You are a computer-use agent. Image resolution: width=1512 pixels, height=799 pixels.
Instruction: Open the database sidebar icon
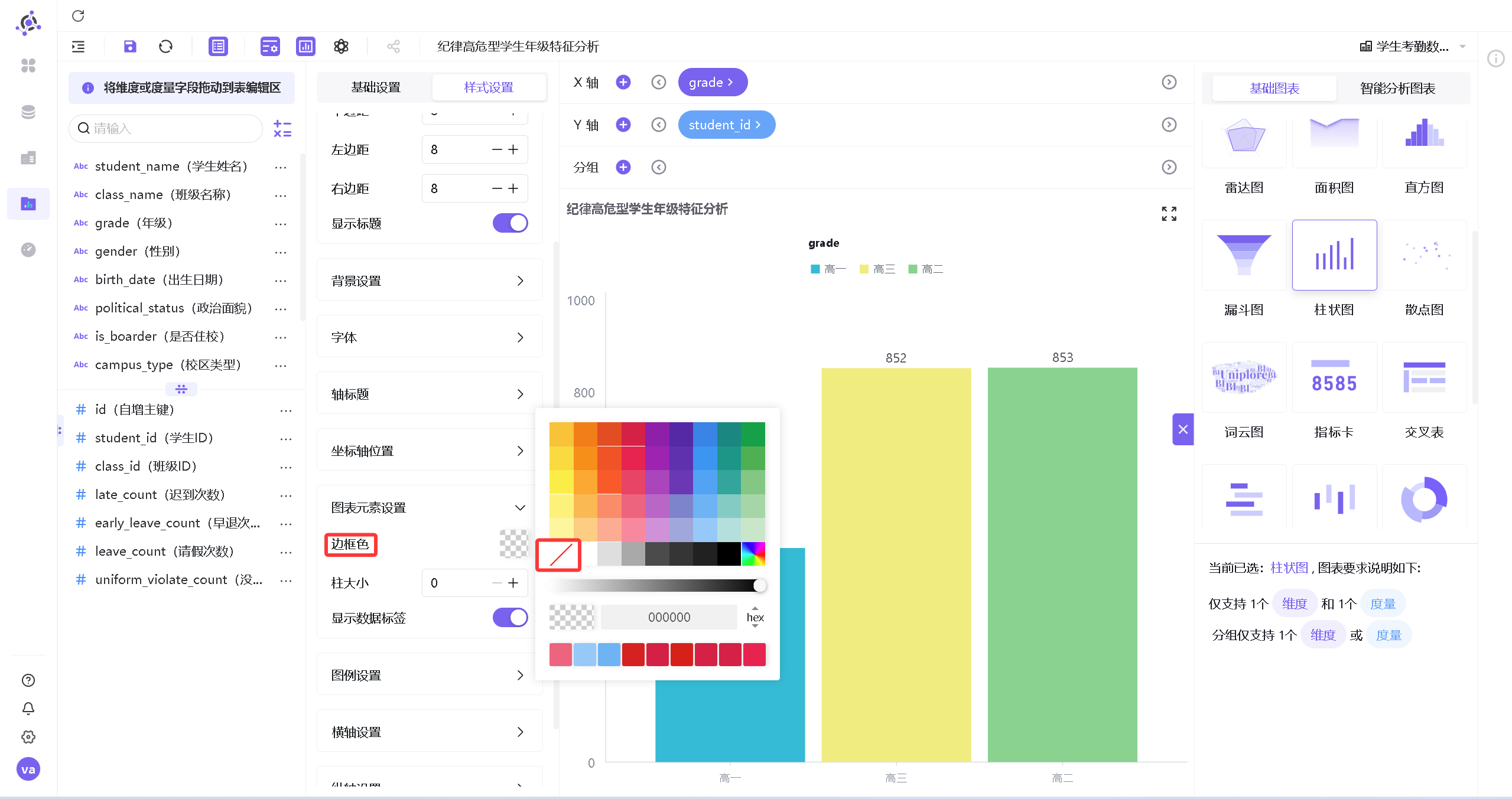[28, 112]
